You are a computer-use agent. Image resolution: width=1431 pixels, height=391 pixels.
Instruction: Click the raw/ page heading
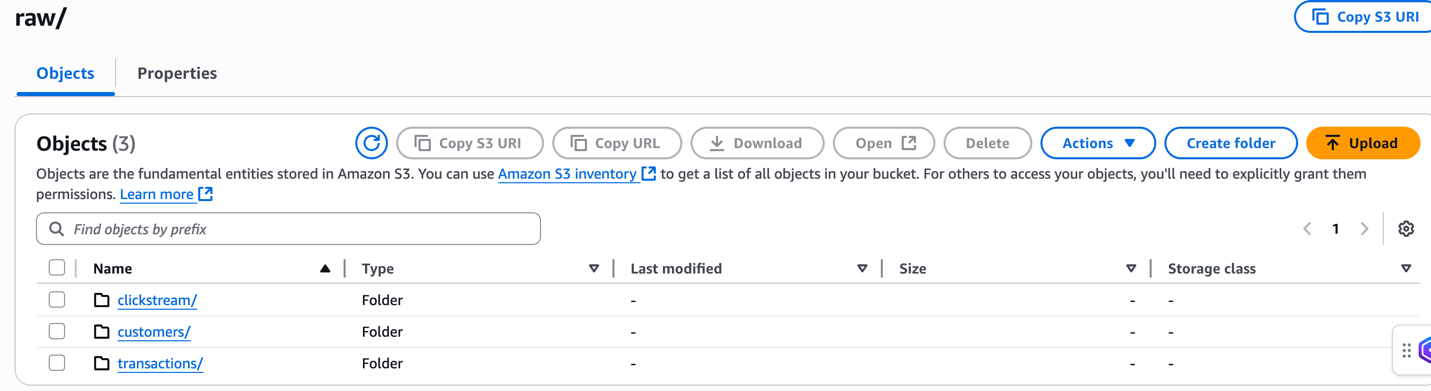pyautogui.click(x=41, y=17)
